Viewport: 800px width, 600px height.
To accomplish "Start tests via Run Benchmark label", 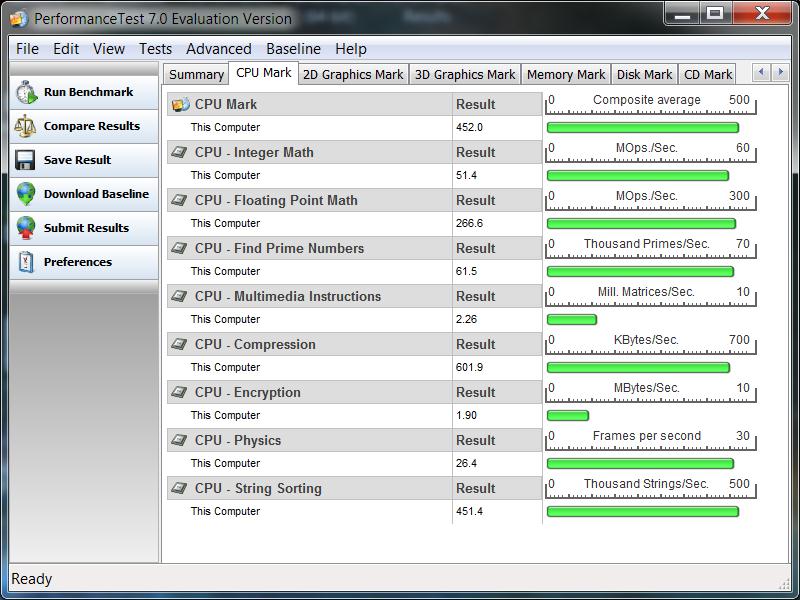I will point(88,92).
